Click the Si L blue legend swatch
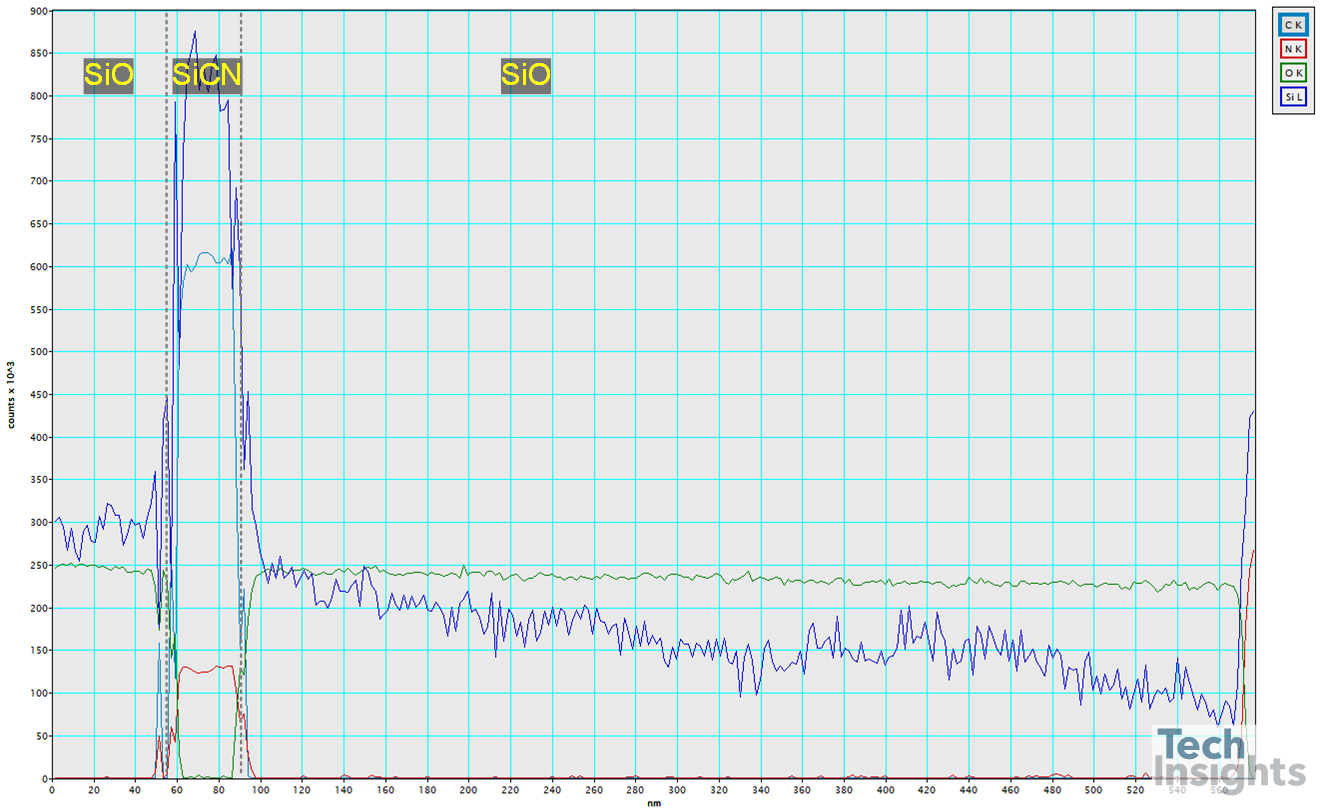This screenshot has height=811, width=1322. pos(1292,96)
